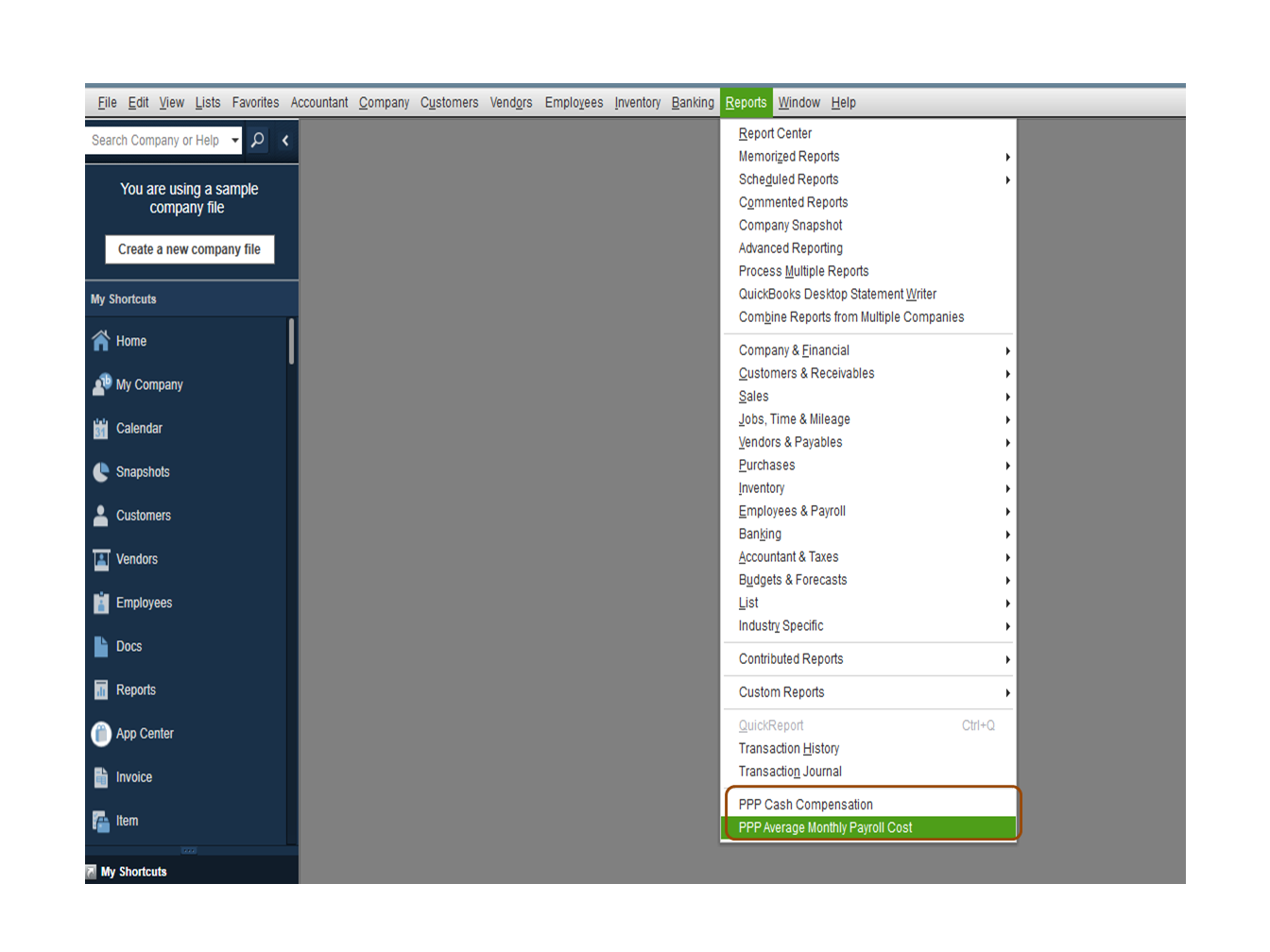Open the Company menu
The height and width of the screenshot is (952, 1270).
384,102
